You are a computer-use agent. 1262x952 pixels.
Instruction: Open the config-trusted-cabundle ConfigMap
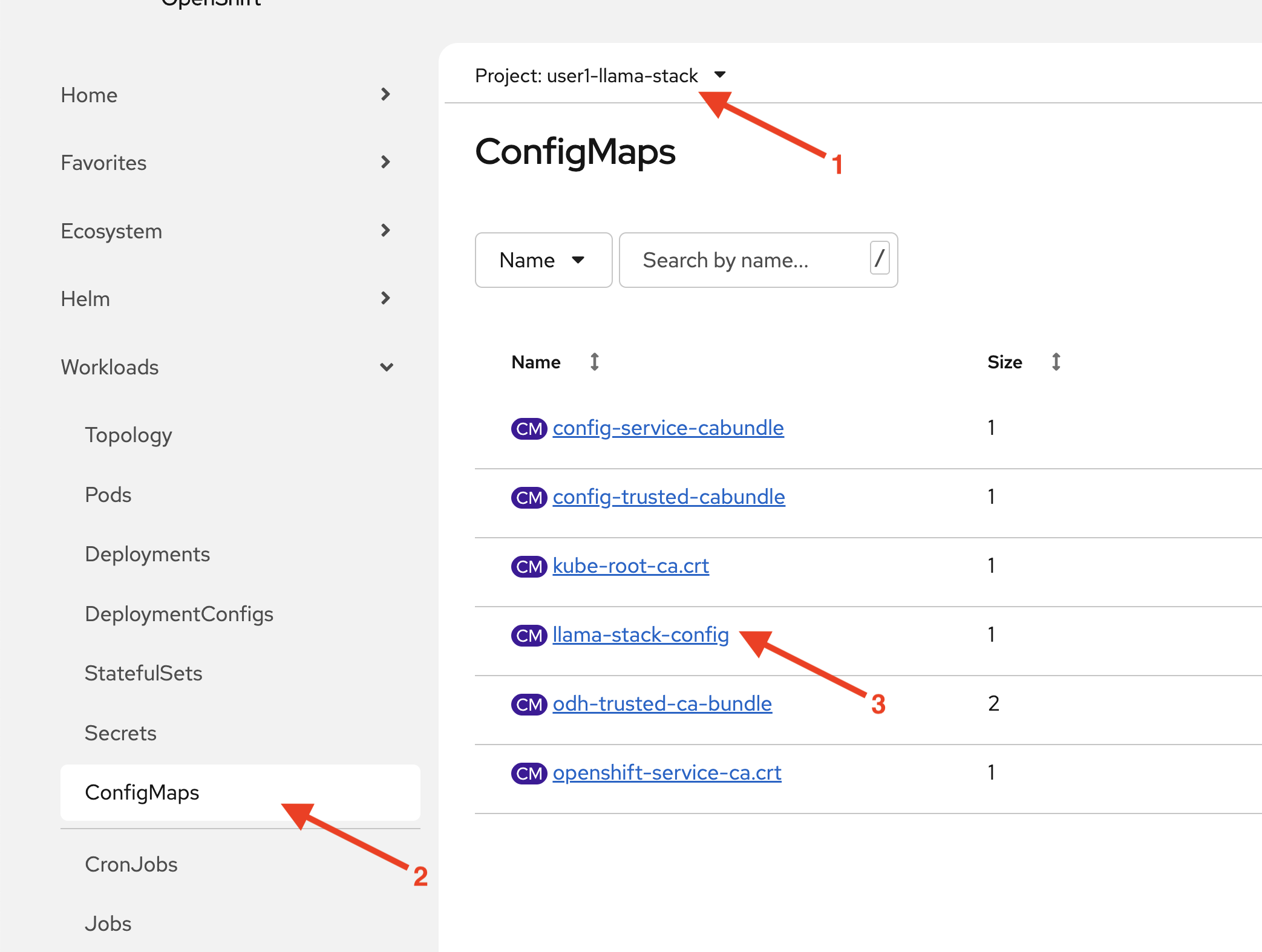coord(669,497)
